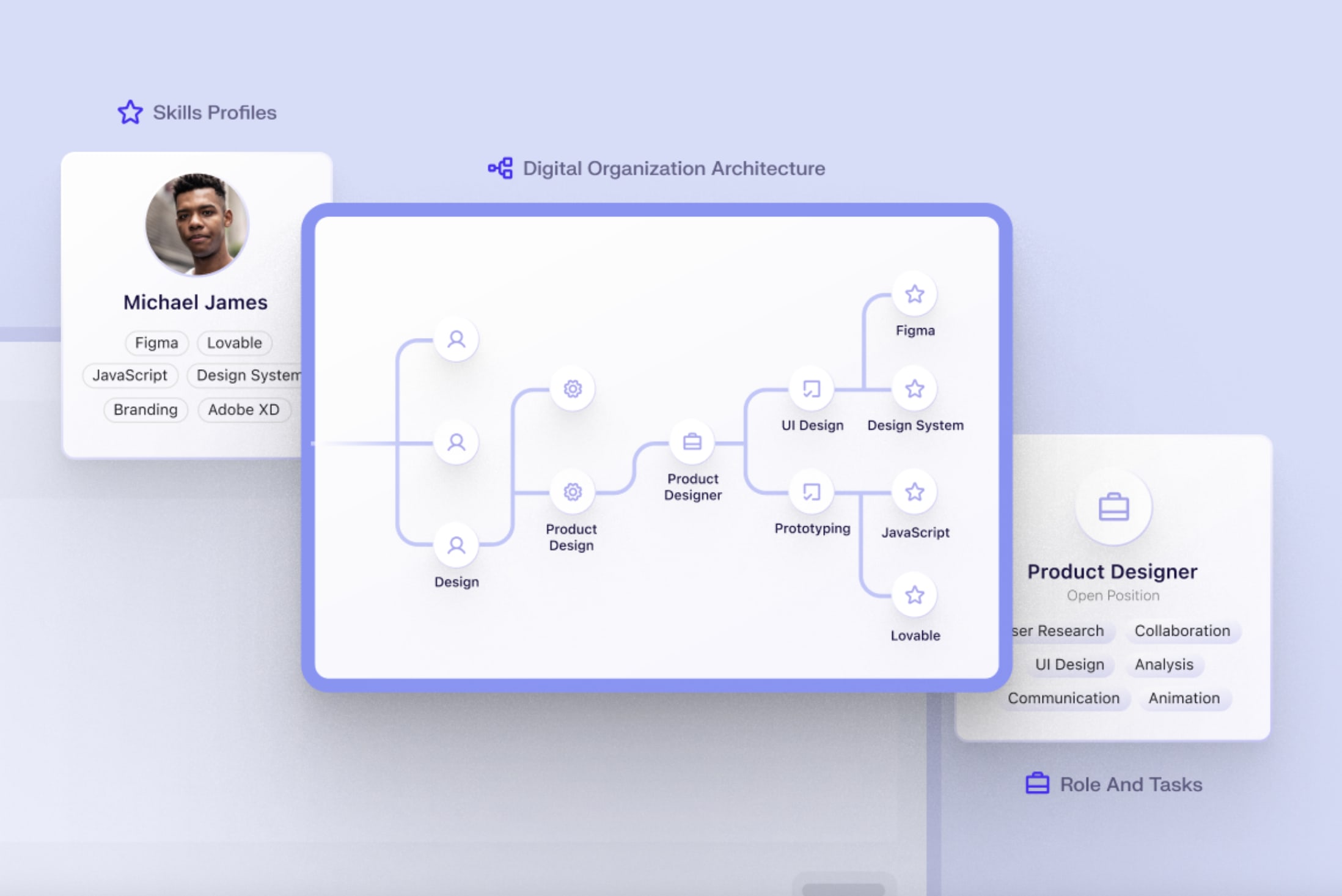This screenshot has width=1342, height=896.
Task: Select the Design System star skill node
Action: tap(915, 389)
